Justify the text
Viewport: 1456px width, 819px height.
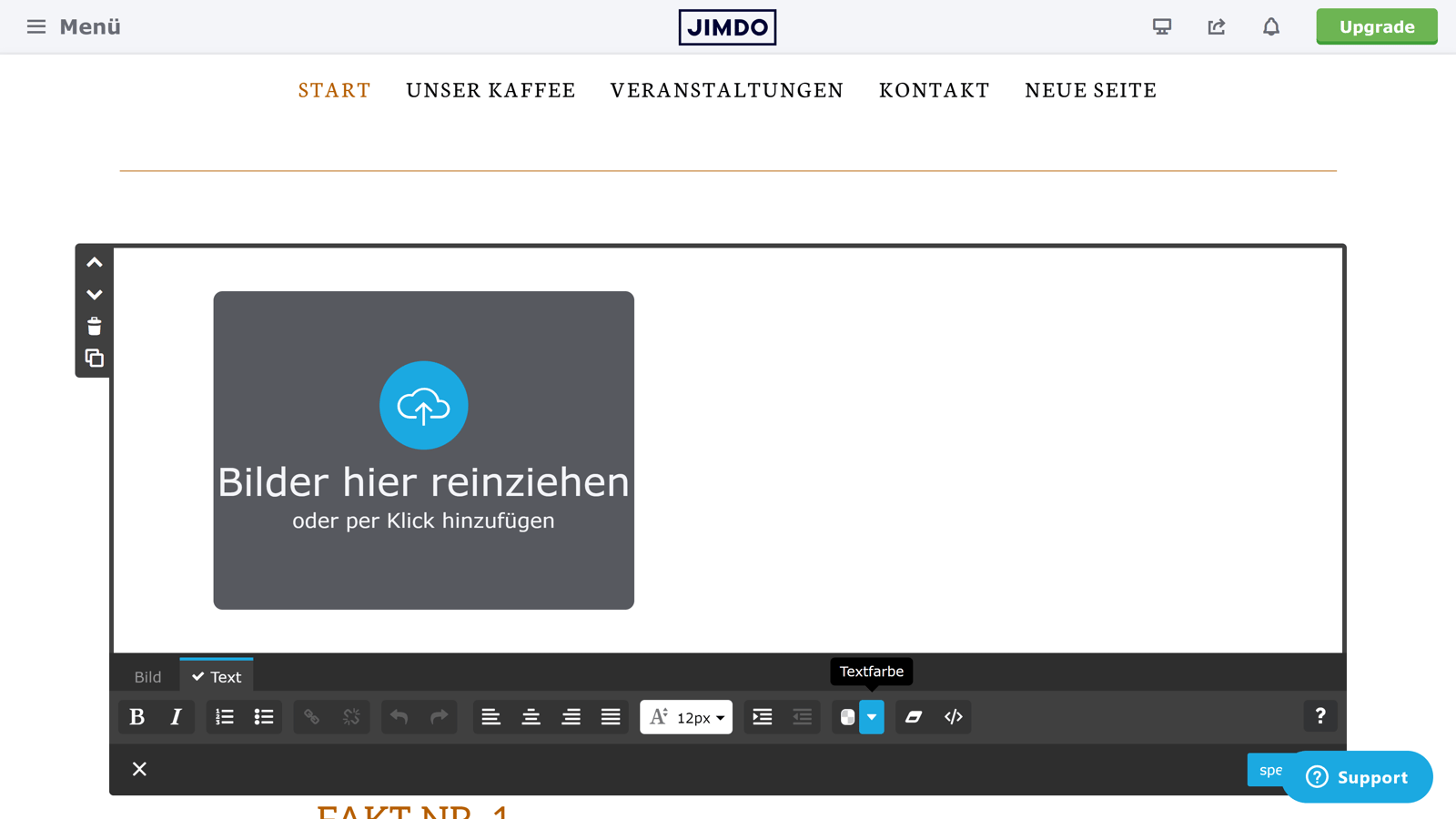[x=611, y=717]
